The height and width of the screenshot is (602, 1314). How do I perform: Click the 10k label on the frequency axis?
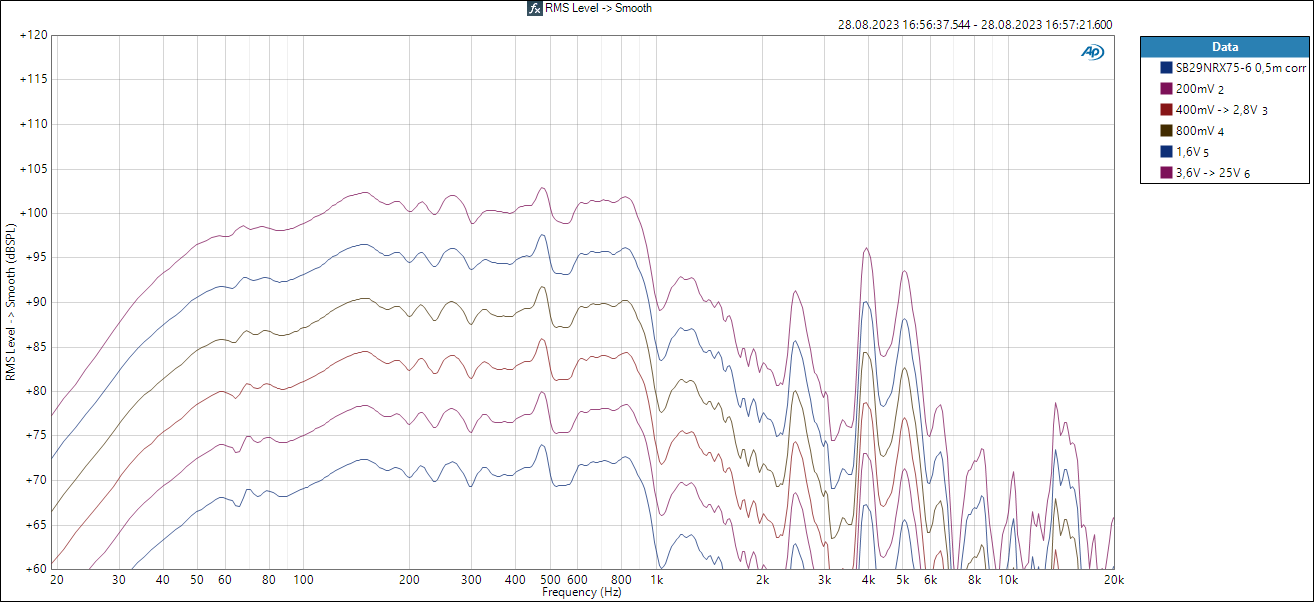[x=1009, y=580]
